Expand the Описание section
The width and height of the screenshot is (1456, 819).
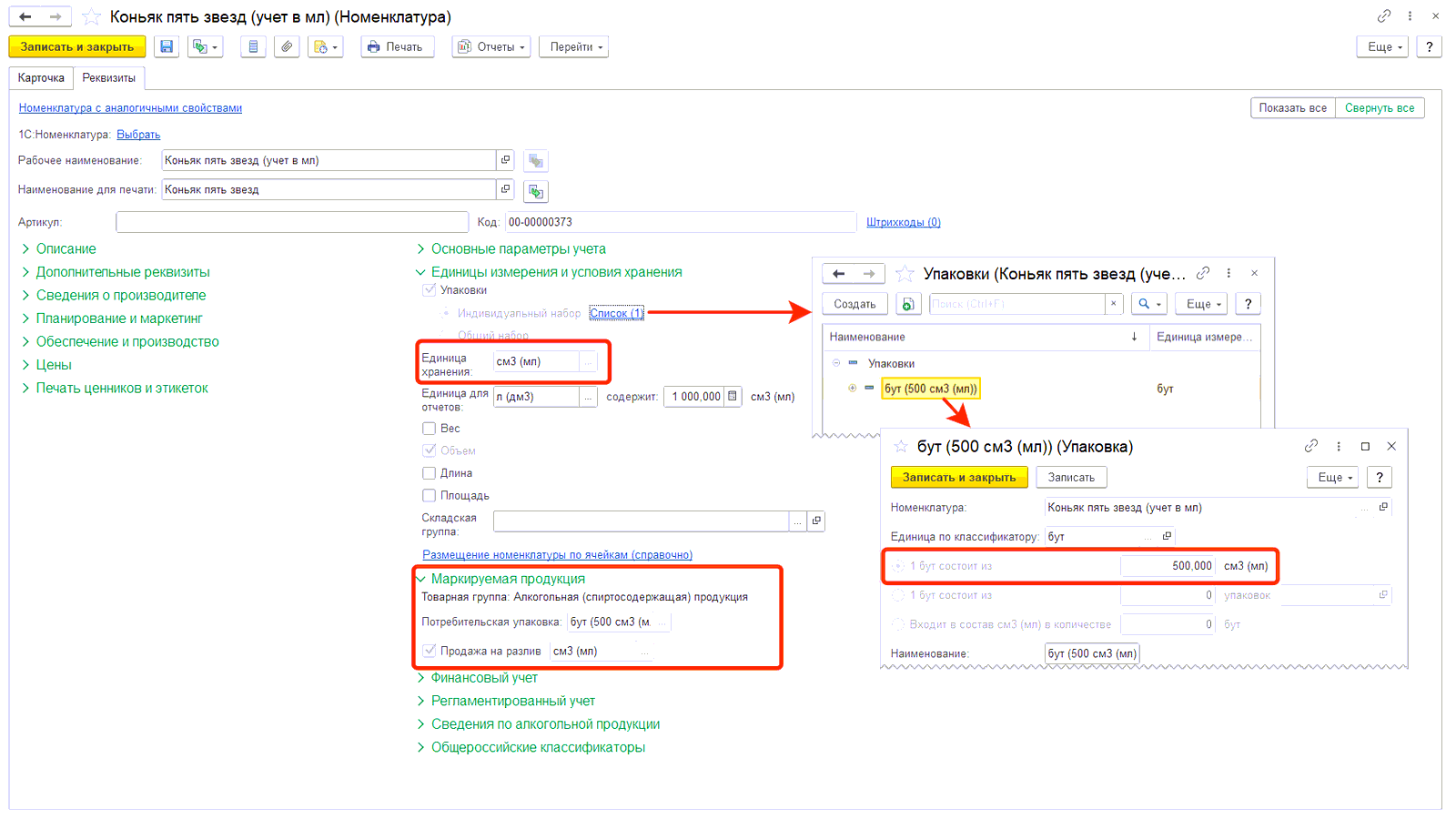tap(66, 249)
